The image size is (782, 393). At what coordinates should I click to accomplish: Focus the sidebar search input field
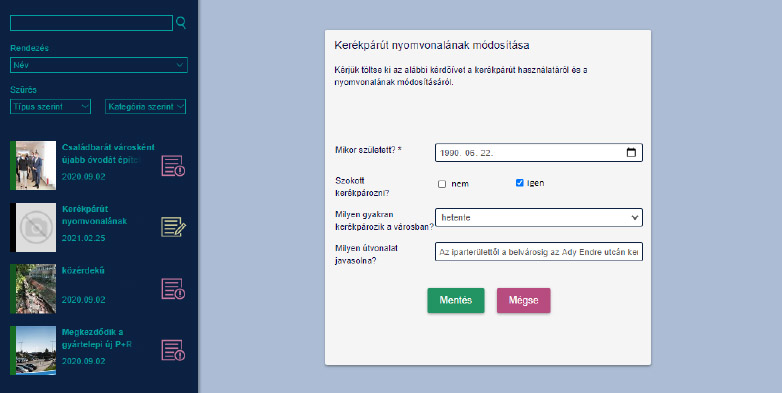point(91,23)
